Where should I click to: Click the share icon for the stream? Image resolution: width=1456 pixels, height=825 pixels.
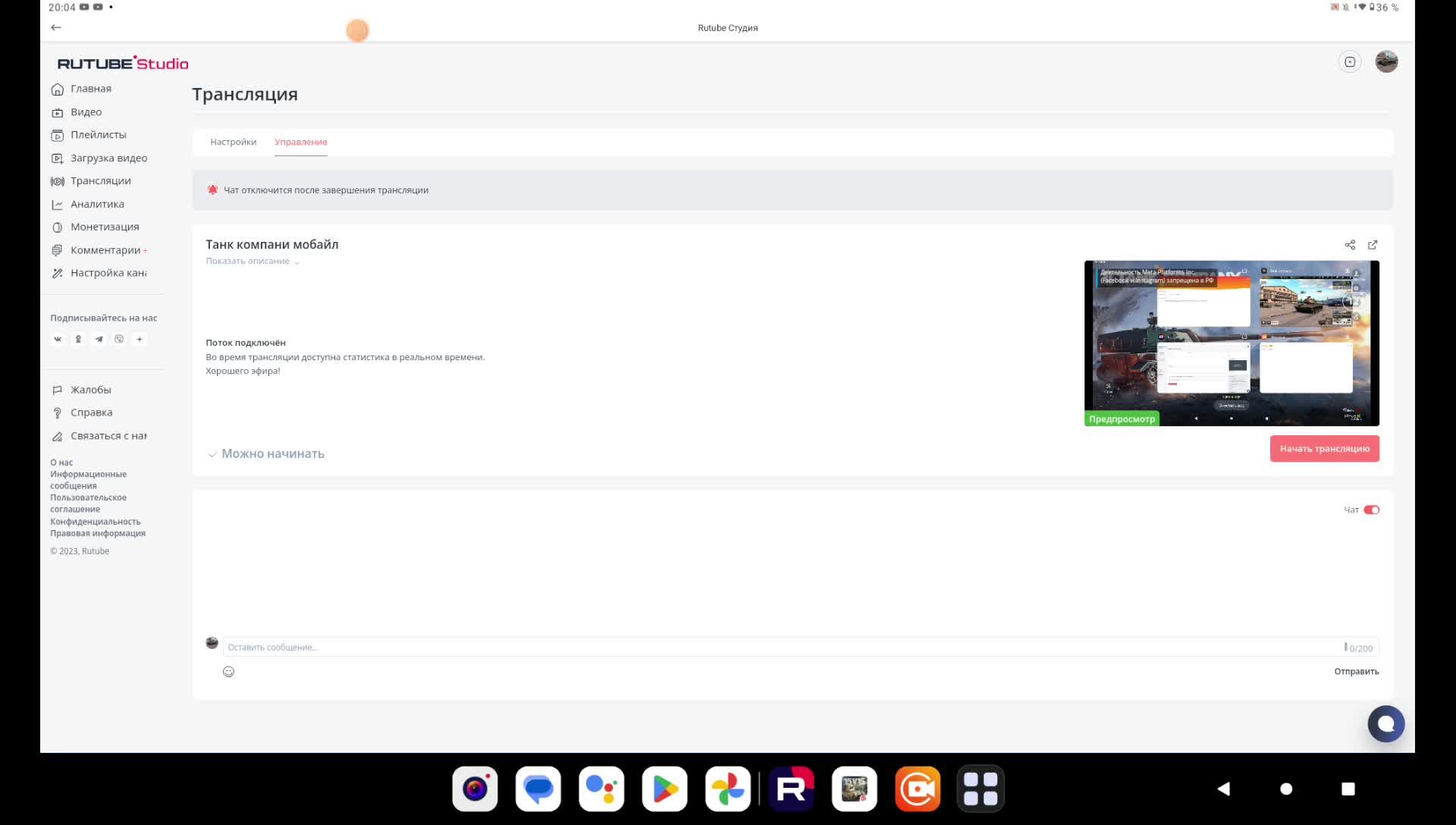[x=1350, y=245]
